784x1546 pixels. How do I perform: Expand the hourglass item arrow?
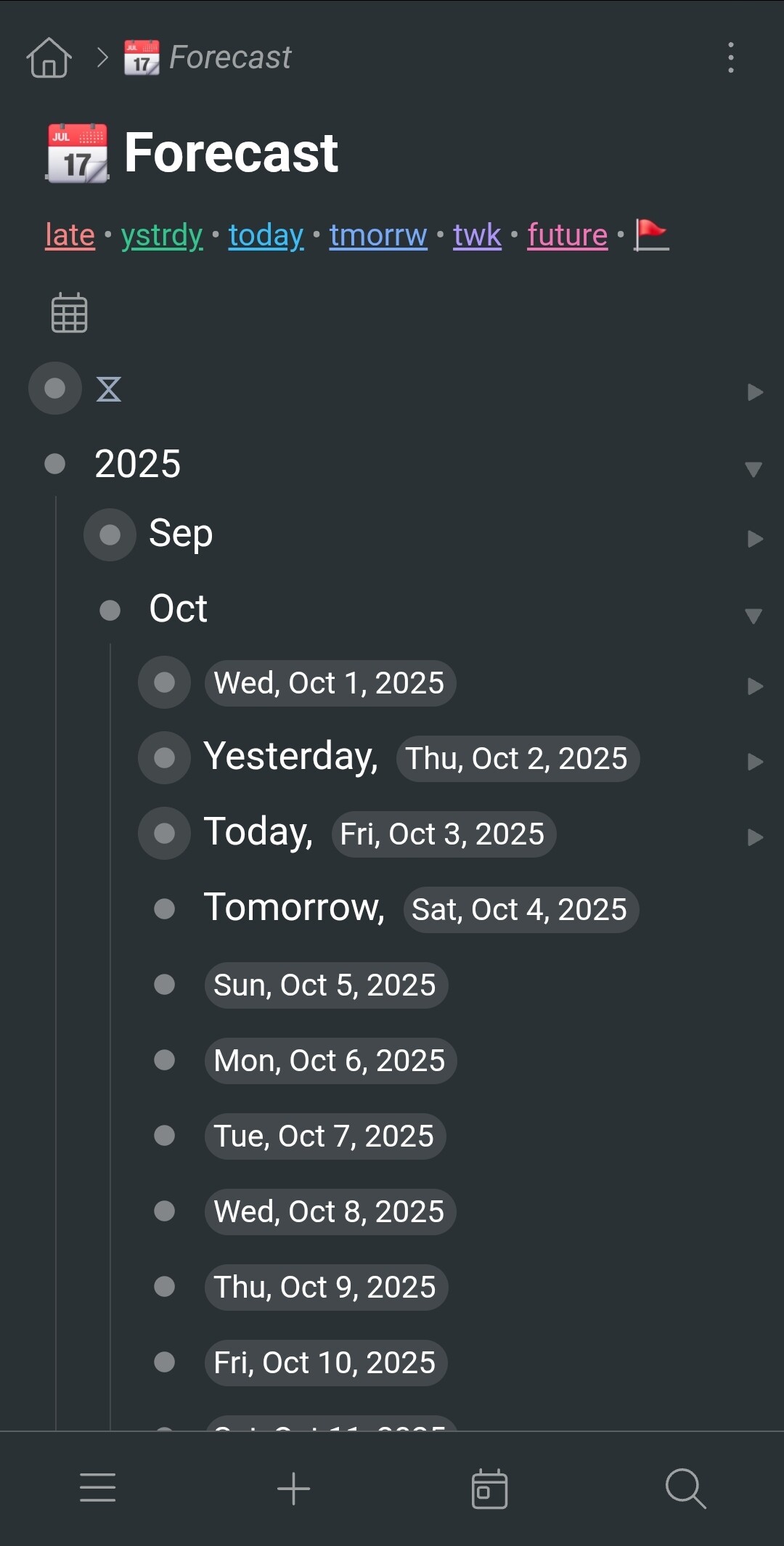click(x=755, y=392)
